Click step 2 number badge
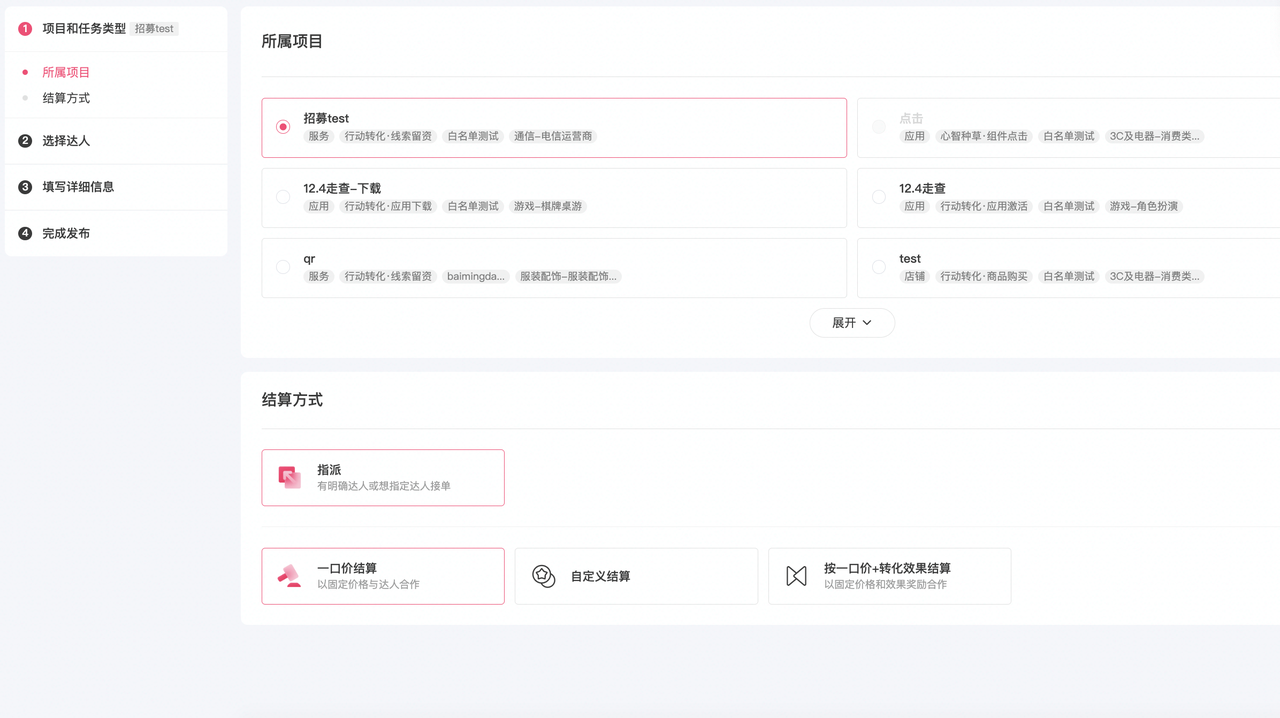Screen dimensions: 1280x718 [x=25, y=141]
